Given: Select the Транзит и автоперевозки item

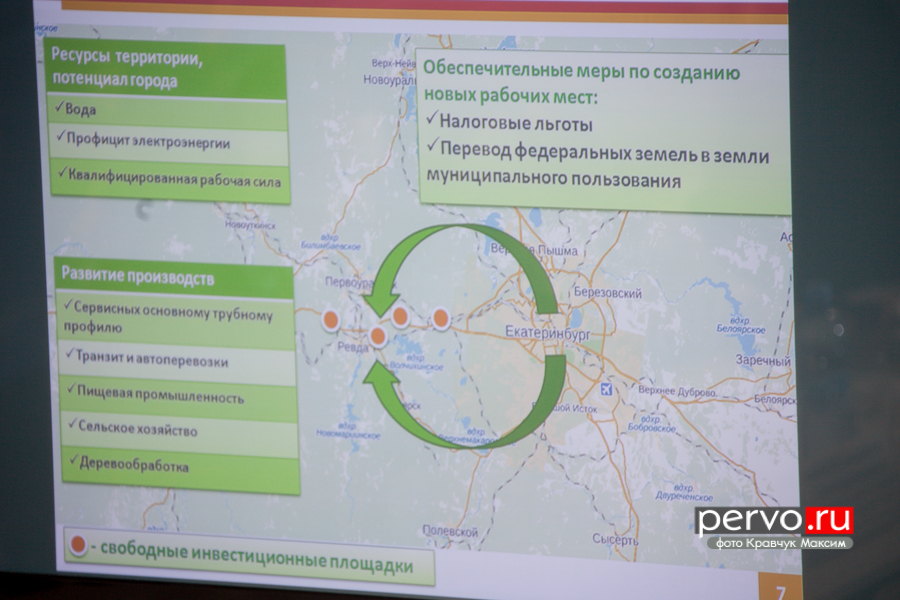Looking at the screenshot, I should 150,360.
